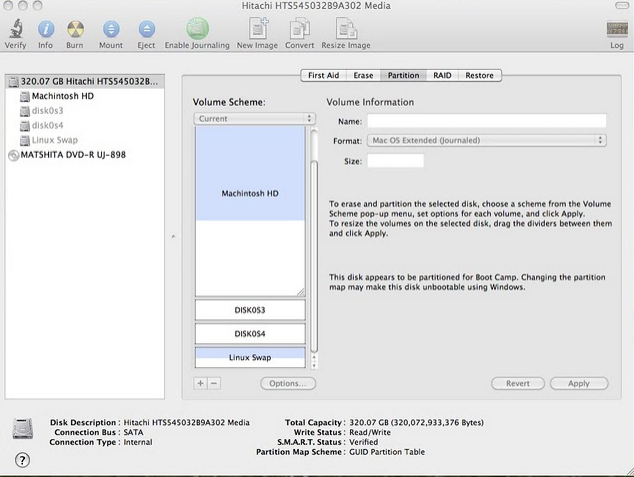Click the Burn toolbar icon

coord(75,29)
